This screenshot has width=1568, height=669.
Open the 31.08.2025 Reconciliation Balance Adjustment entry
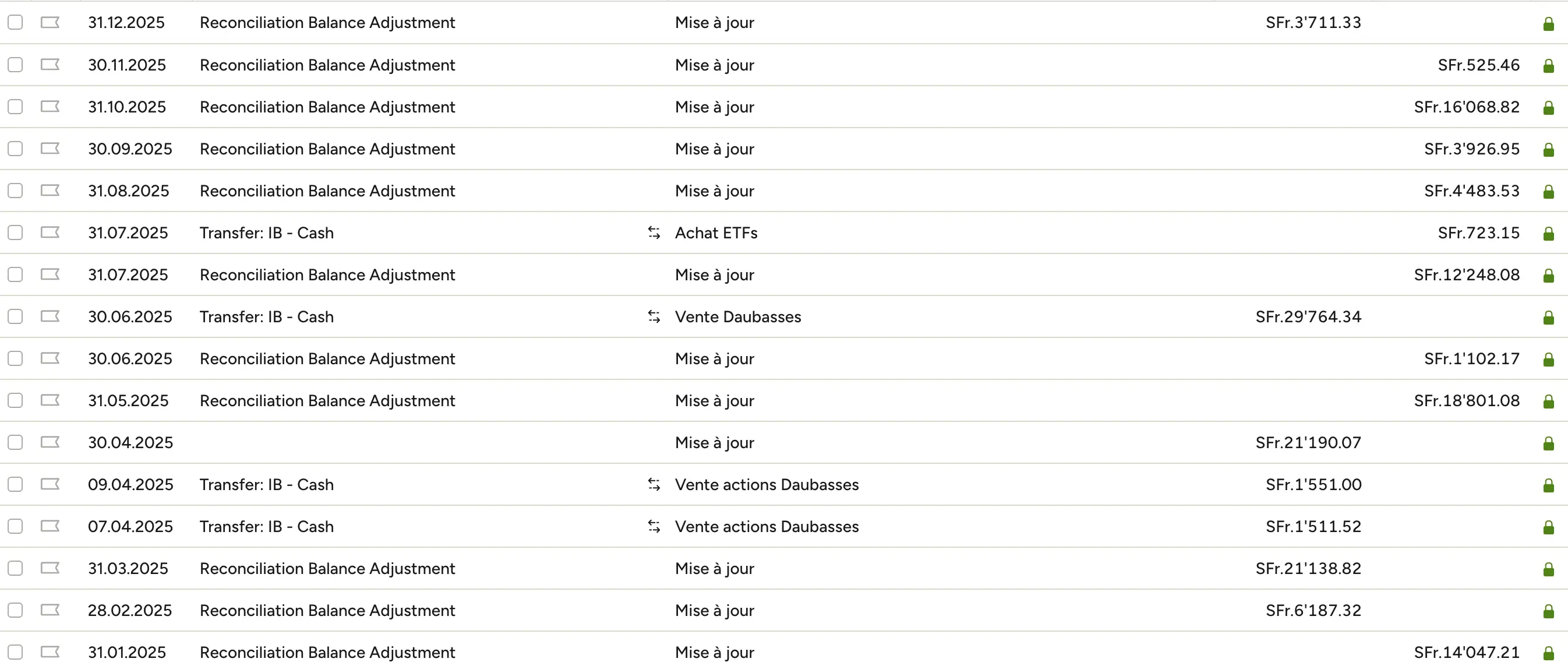(x=327, y=191)
